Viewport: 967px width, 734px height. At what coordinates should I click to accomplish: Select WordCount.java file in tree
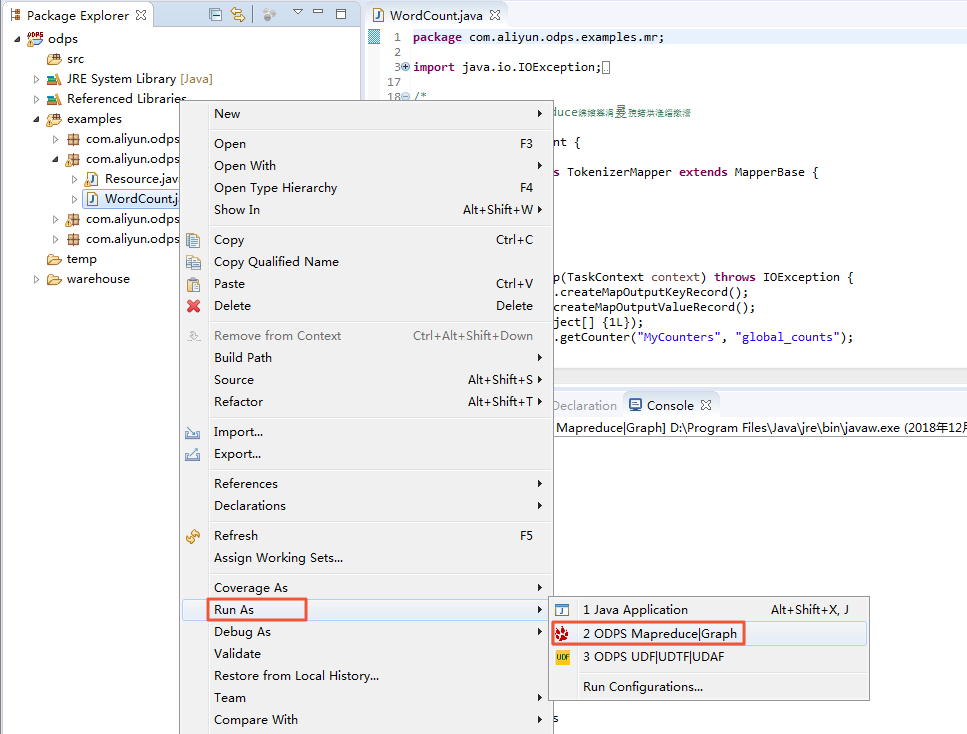[131, 199]
